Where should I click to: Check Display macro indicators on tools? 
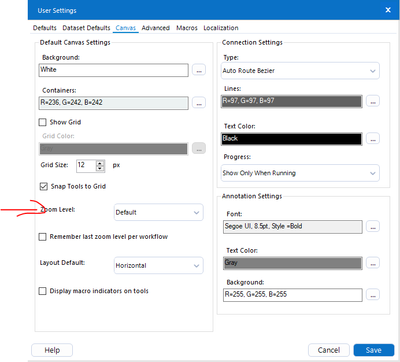(43, 291)
